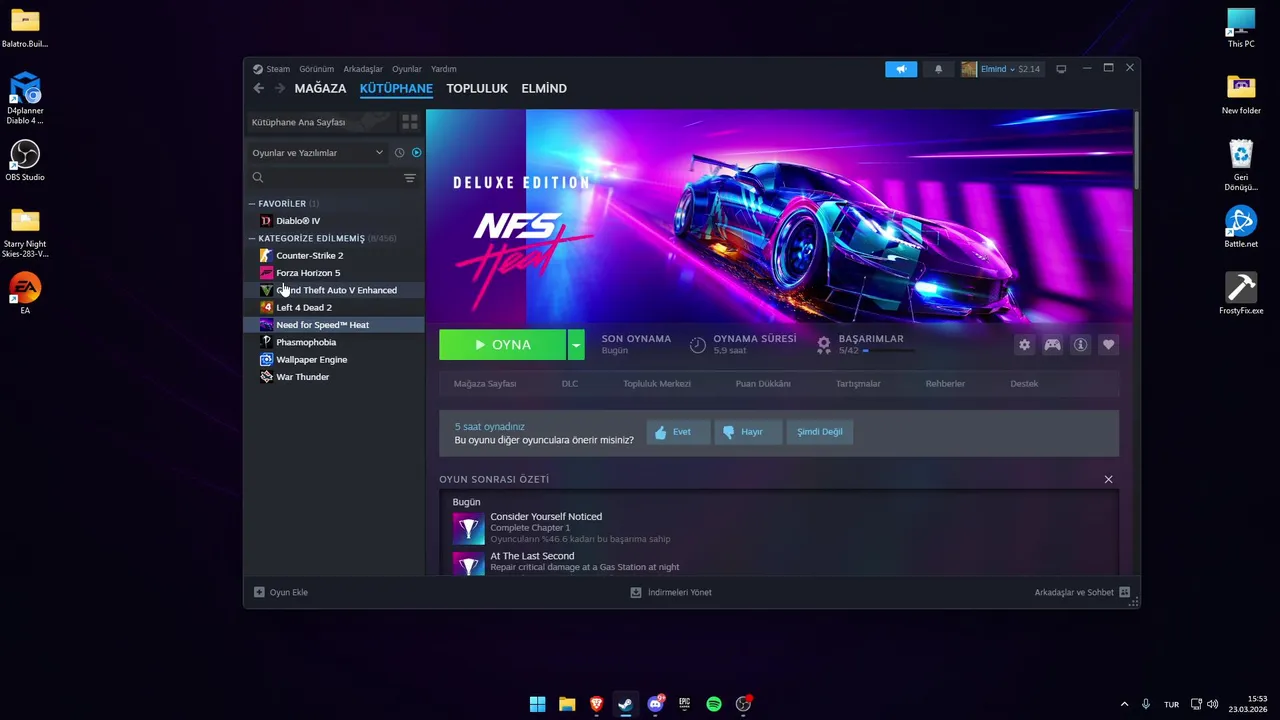Open the collections grid view icon
This screenshot has width=1280, height=720.
tap(410, 122)
